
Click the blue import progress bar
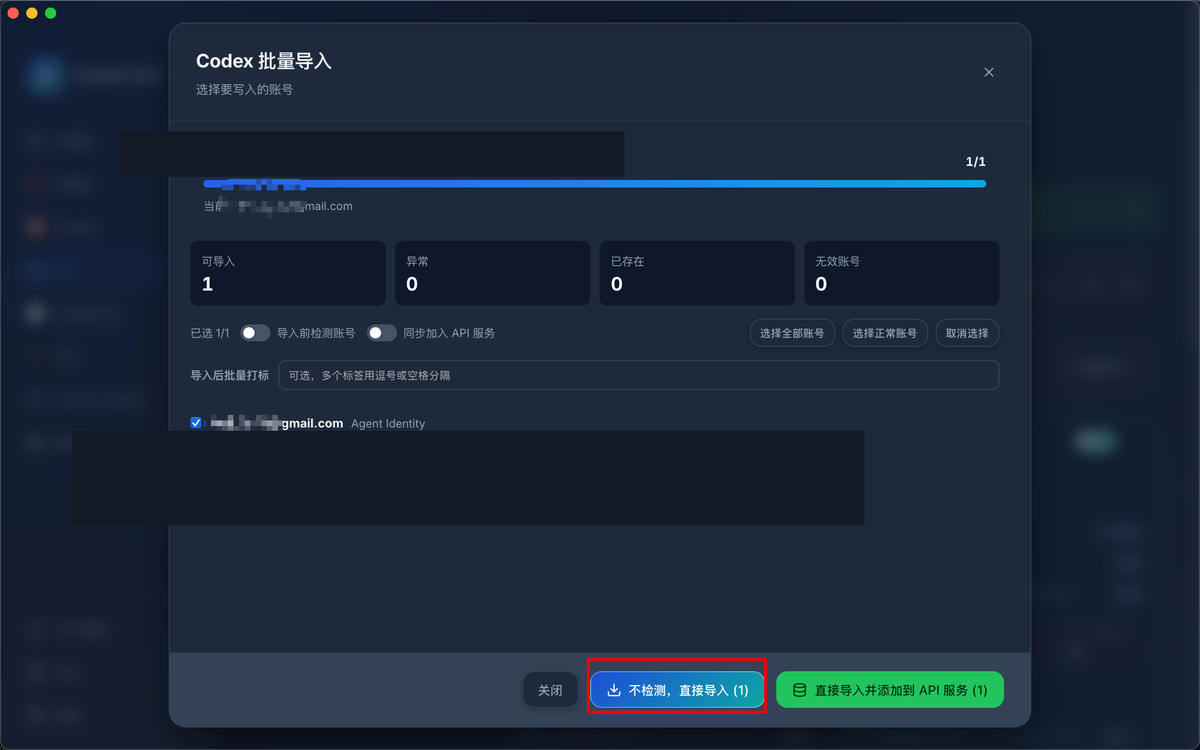point(595,184)
